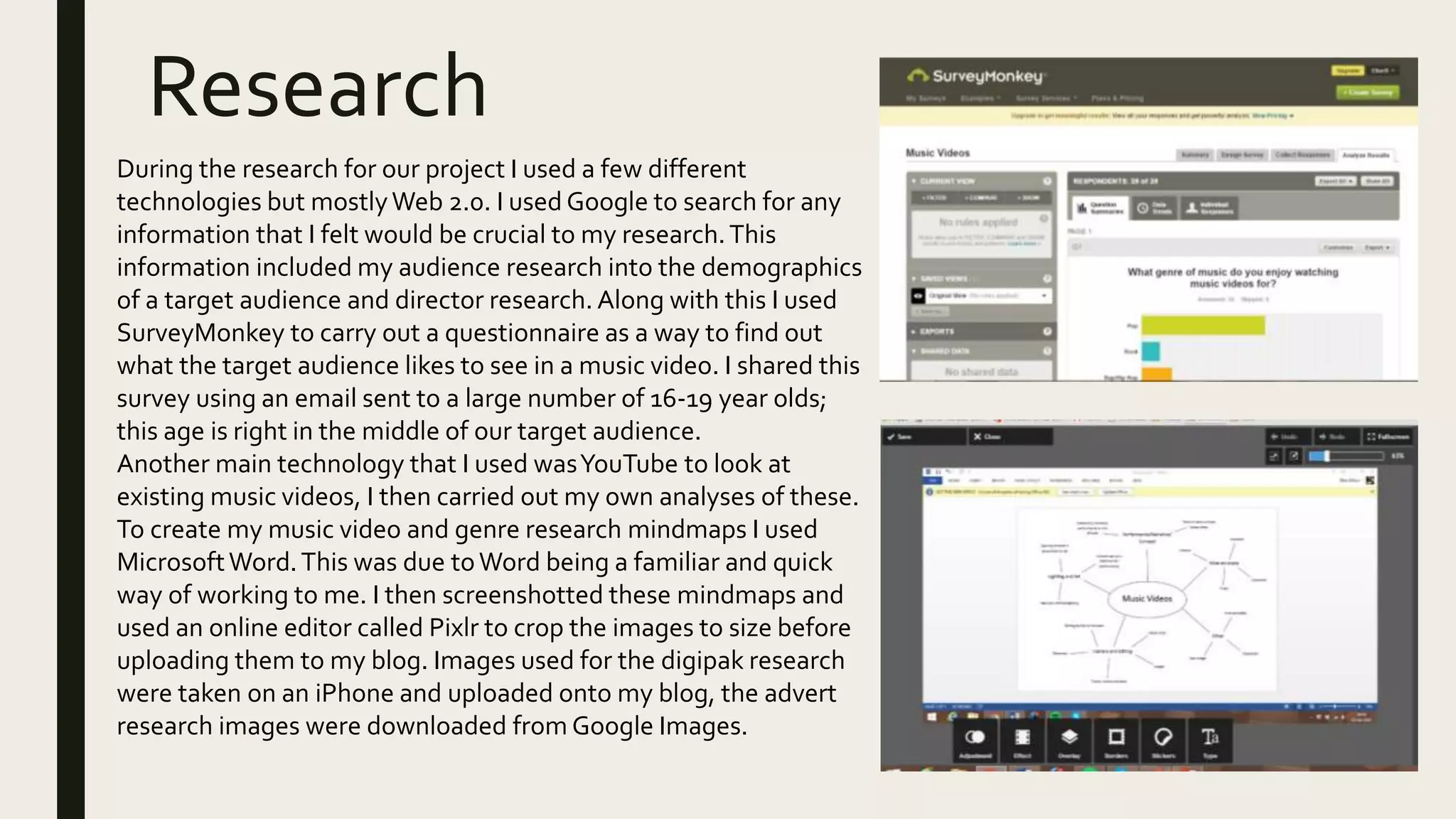Screen dimensions: 1456x819
Task: Open the Overlay tool in Pixlr
Action: 1069,742
